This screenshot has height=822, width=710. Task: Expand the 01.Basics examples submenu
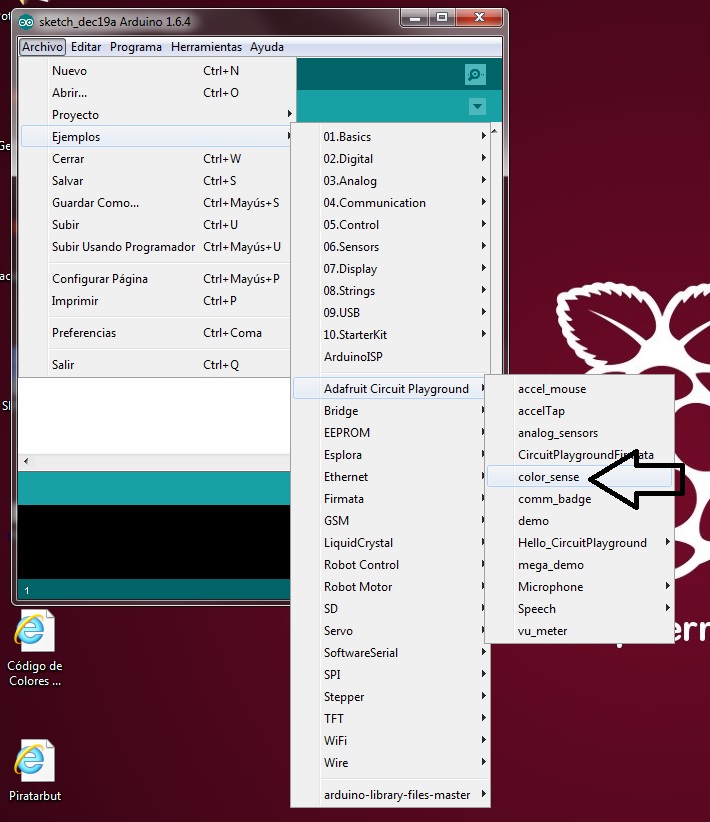(x=391, y=136)
